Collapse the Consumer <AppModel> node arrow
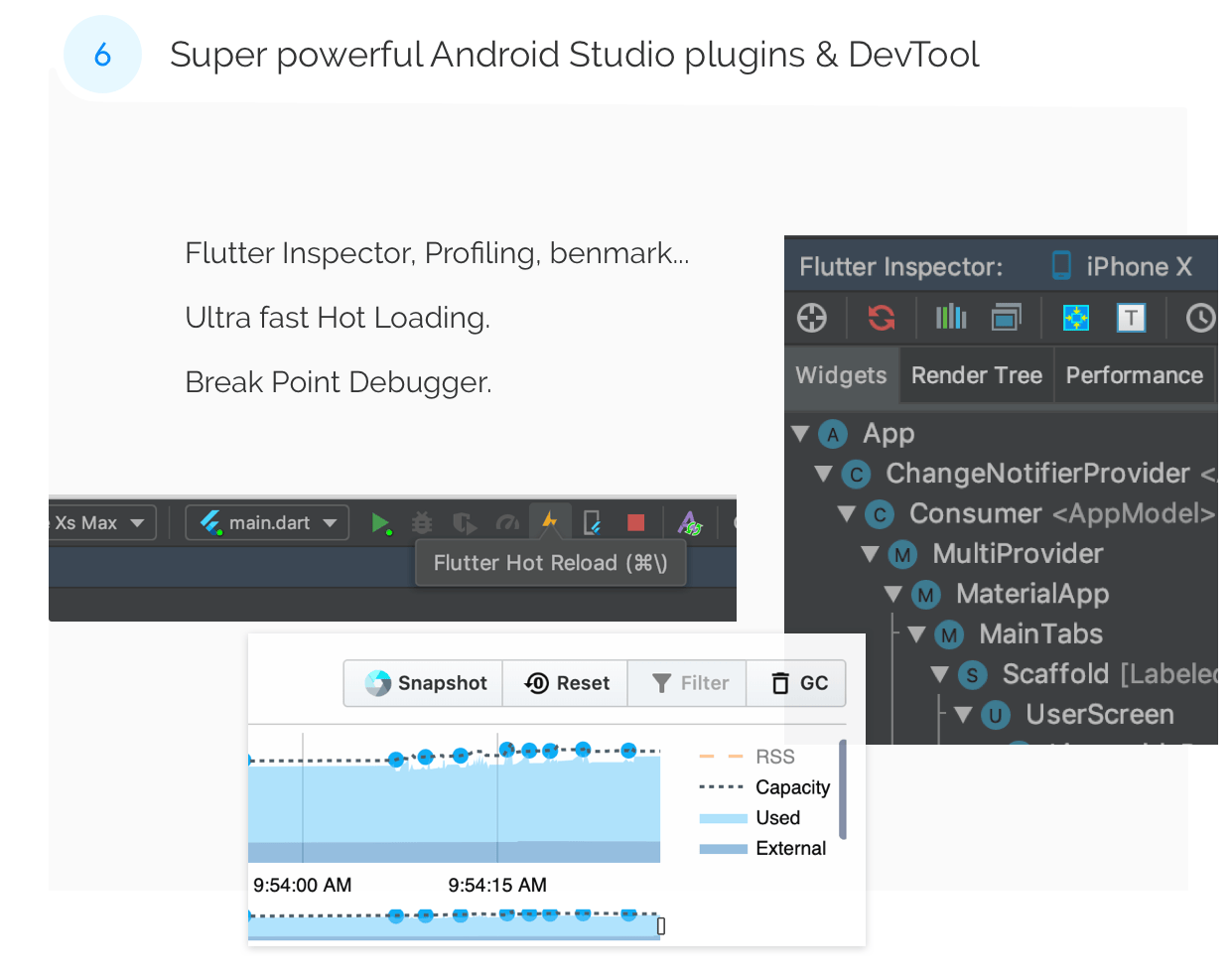The height and width of the screenshot is (980, 1231). pos(847,513)
